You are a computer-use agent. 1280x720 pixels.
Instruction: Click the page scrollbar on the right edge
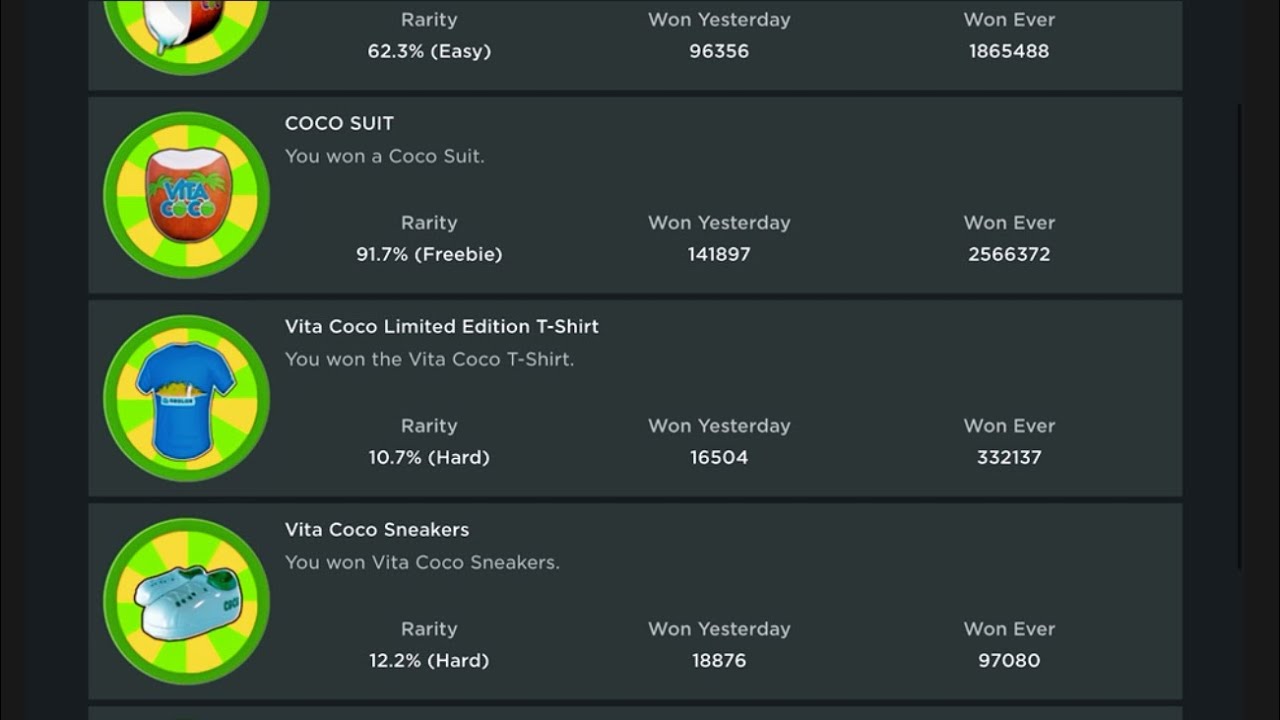(1240, 335)
